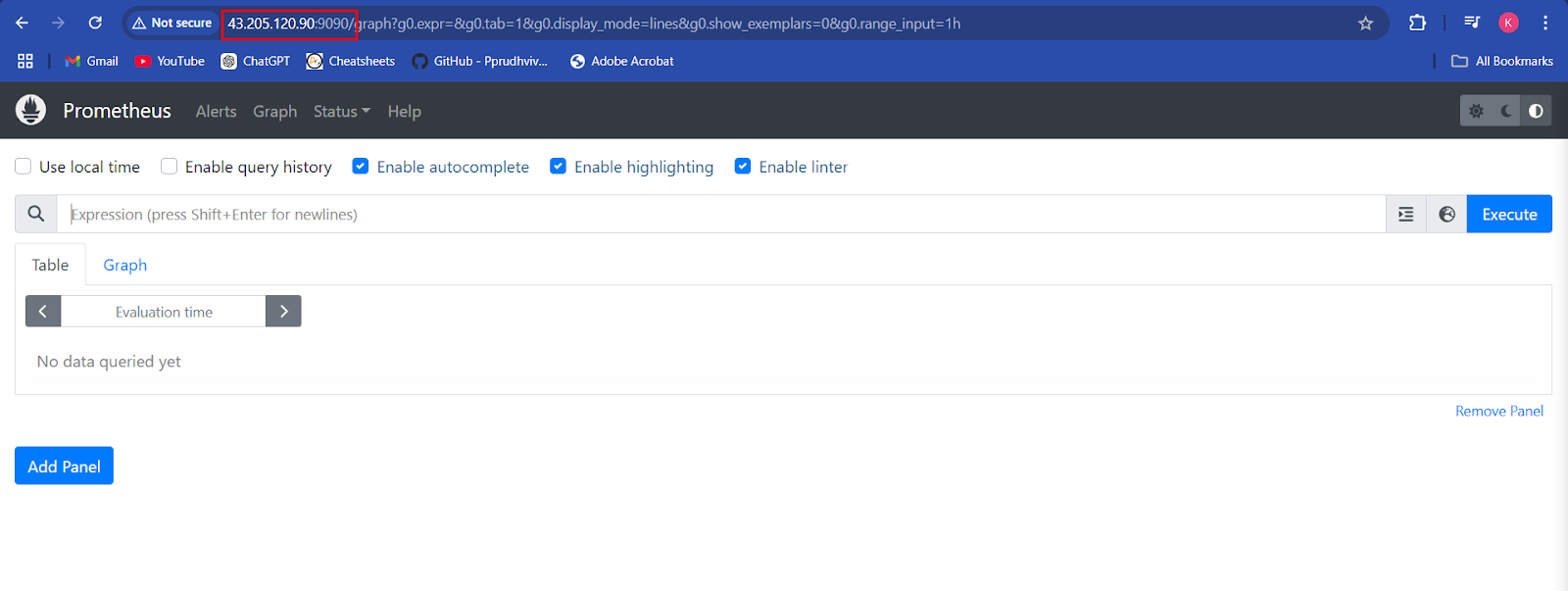Click the Execute button
Screen dimensions: 1568x591
(x=1509, y=214)
